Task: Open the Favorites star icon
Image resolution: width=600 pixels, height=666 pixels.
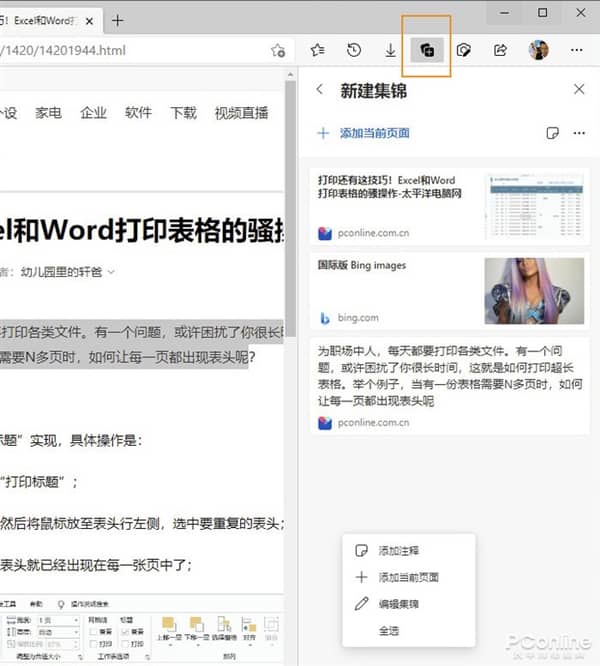Action: pyautogui.click(x=317, y=50)
